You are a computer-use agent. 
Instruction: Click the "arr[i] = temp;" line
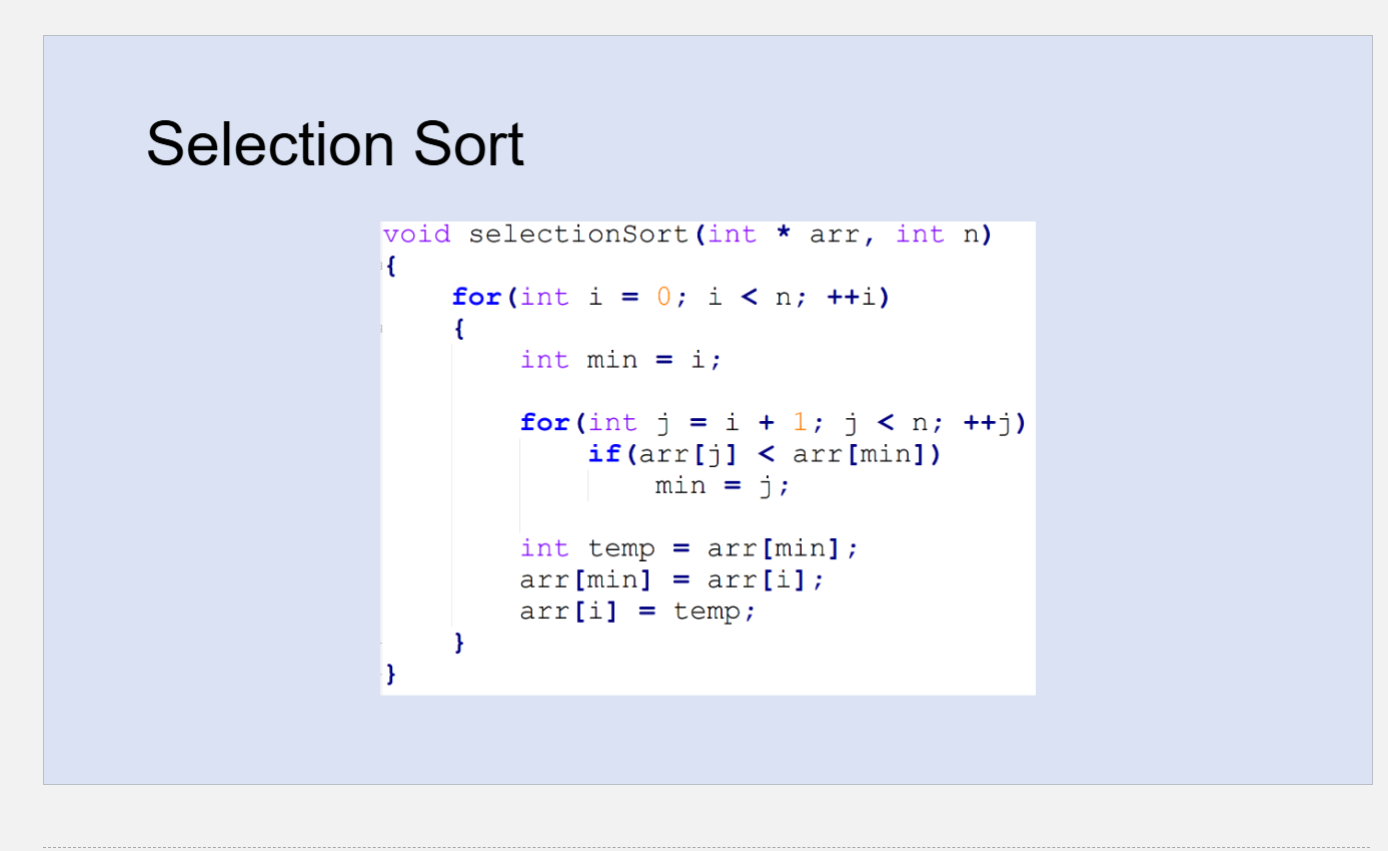(638, 611)
